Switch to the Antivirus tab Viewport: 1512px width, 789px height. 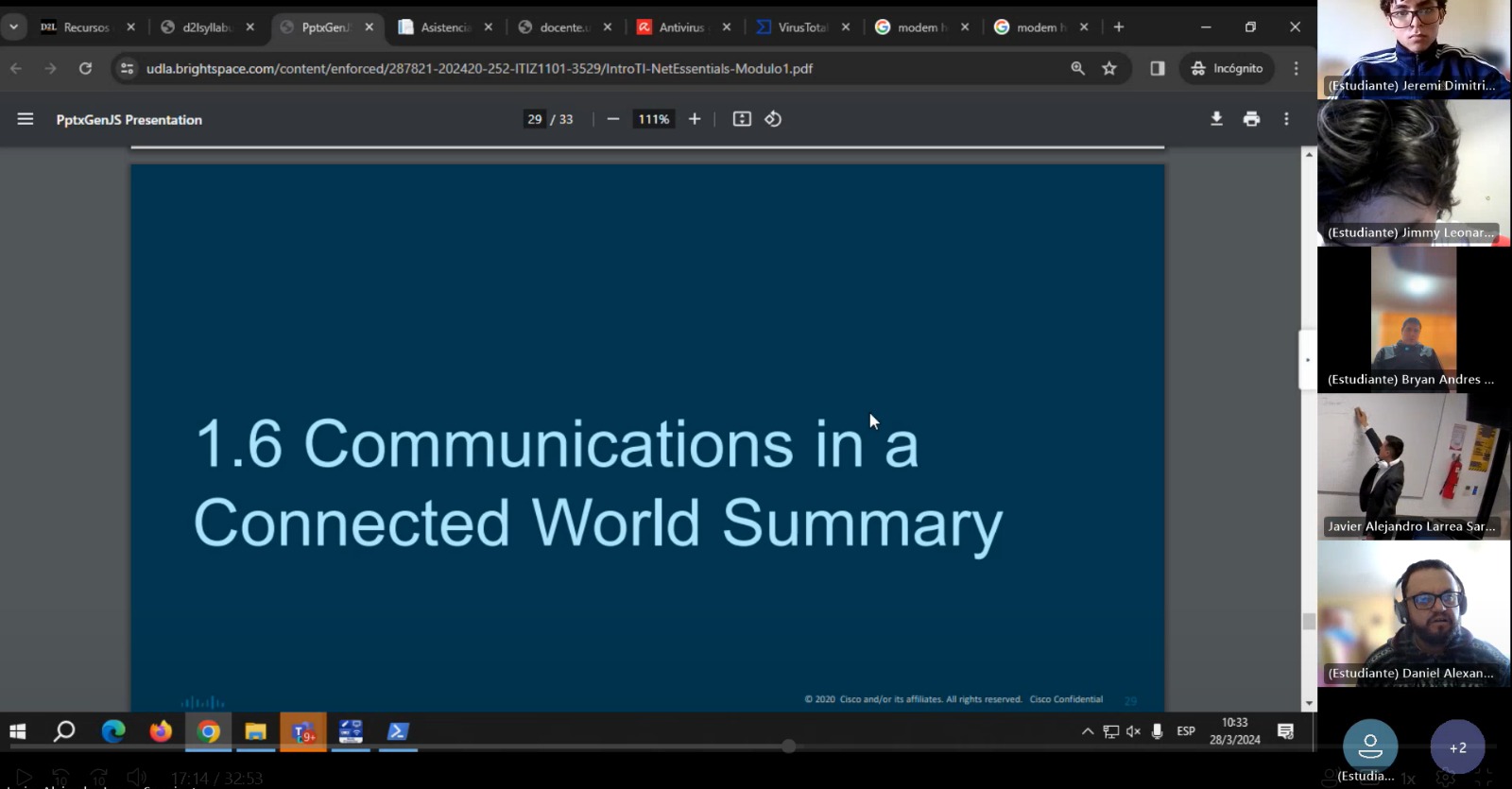(x=680, y=27)
